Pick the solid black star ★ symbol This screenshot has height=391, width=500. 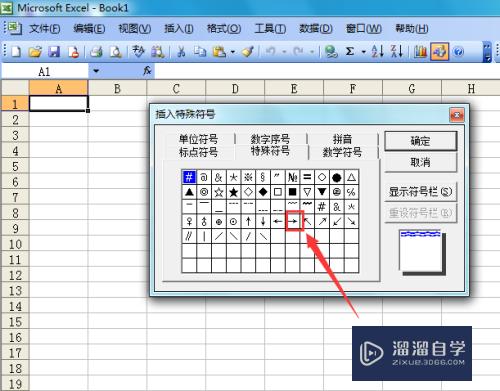(x=233, y=192)
